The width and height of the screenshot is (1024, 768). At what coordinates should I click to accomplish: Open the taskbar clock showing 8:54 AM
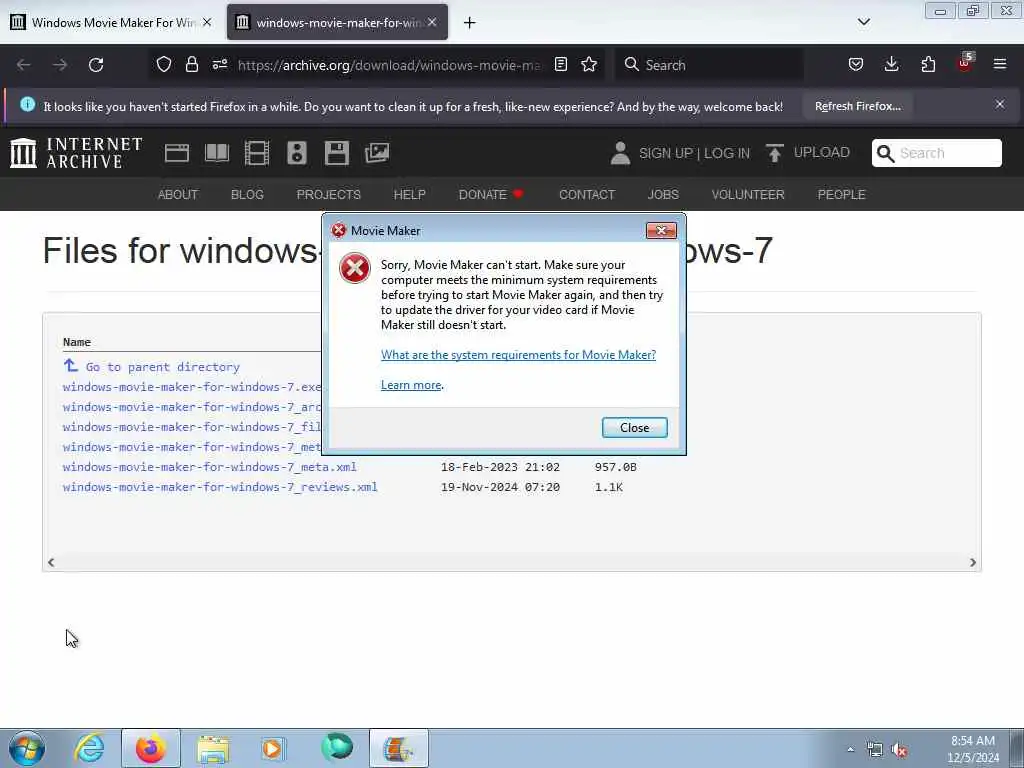(x=973, y=749)
